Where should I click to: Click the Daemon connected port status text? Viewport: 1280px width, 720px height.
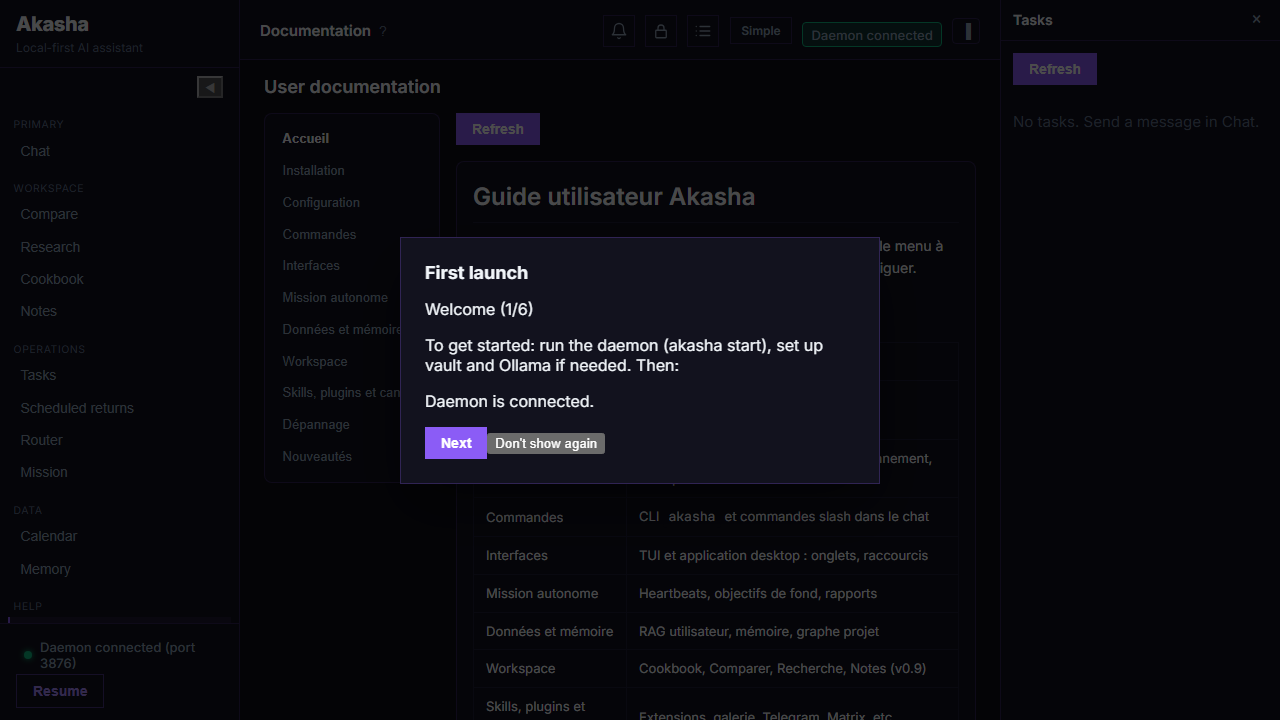[x=118, y=655]
